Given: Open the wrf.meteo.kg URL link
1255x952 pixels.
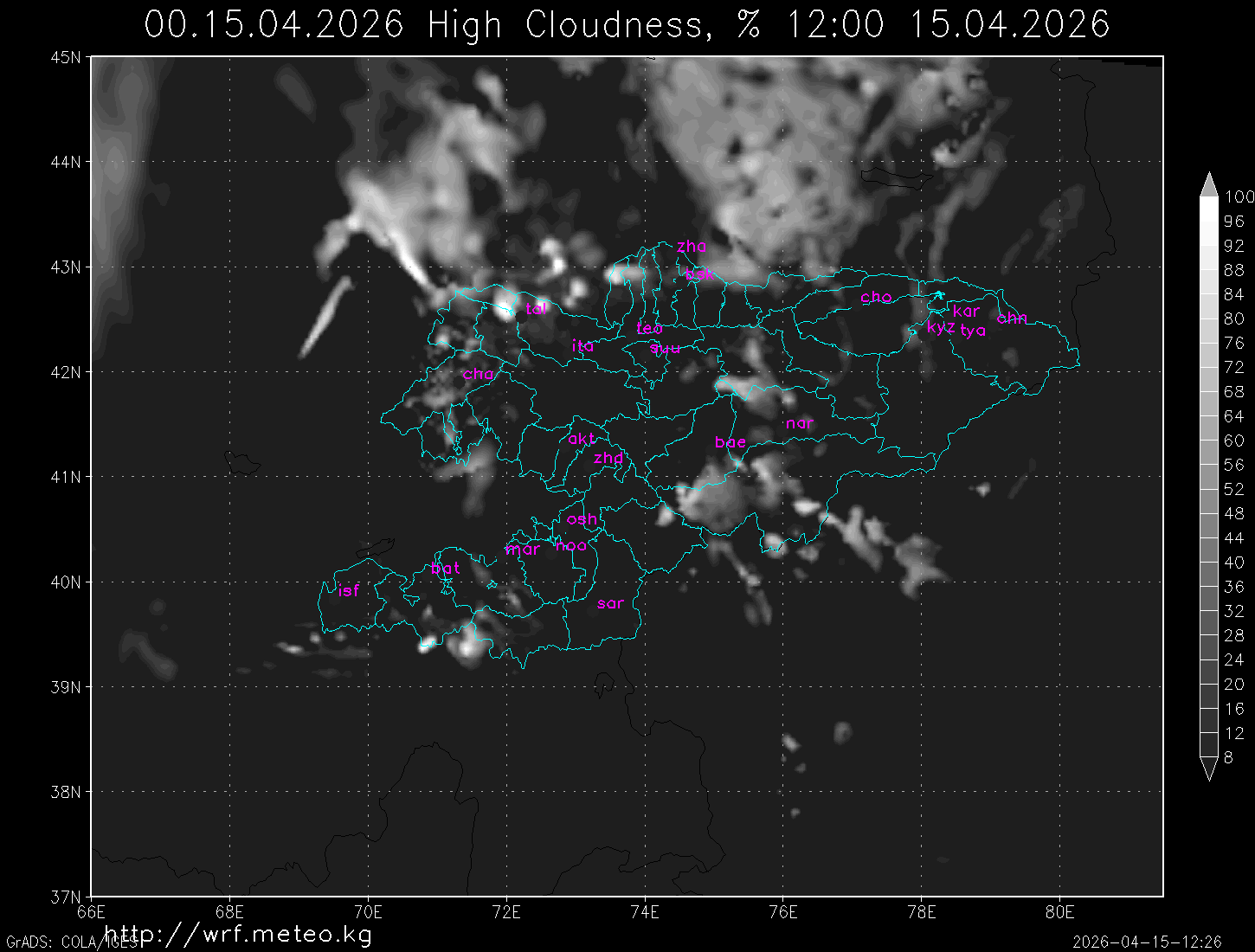Looking at the screenshot, I should point(238,934).
